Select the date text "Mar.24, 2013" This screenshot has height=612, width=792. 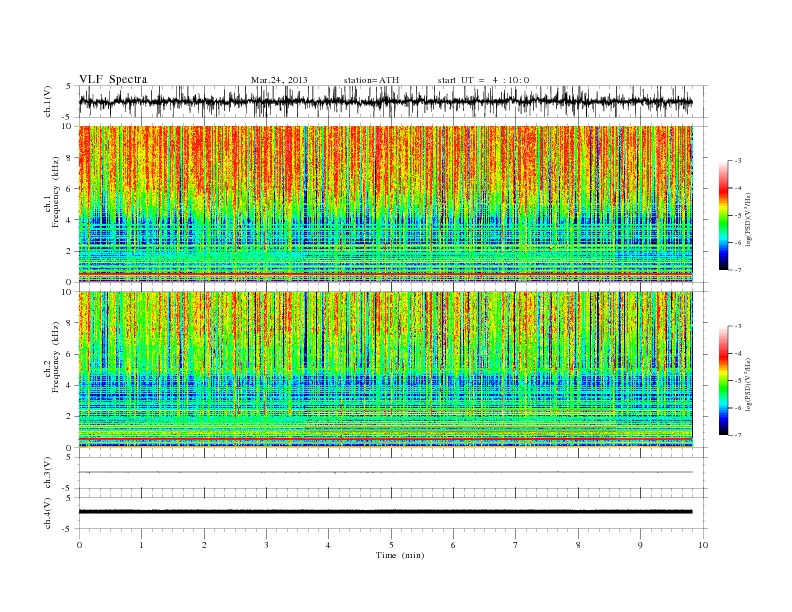point(279,80)
